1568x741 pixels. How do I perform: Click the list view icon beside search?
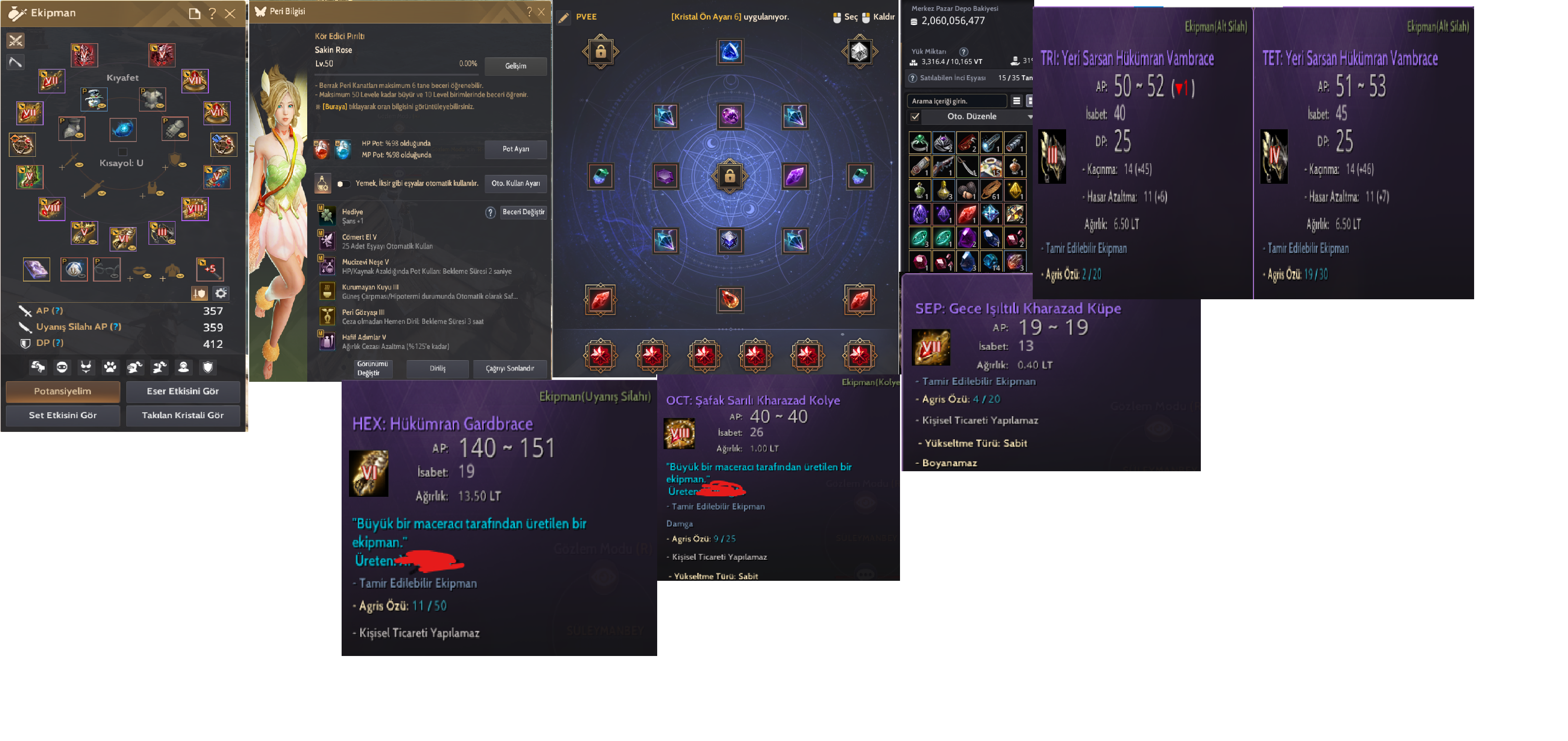click(x=1016, y=100)
